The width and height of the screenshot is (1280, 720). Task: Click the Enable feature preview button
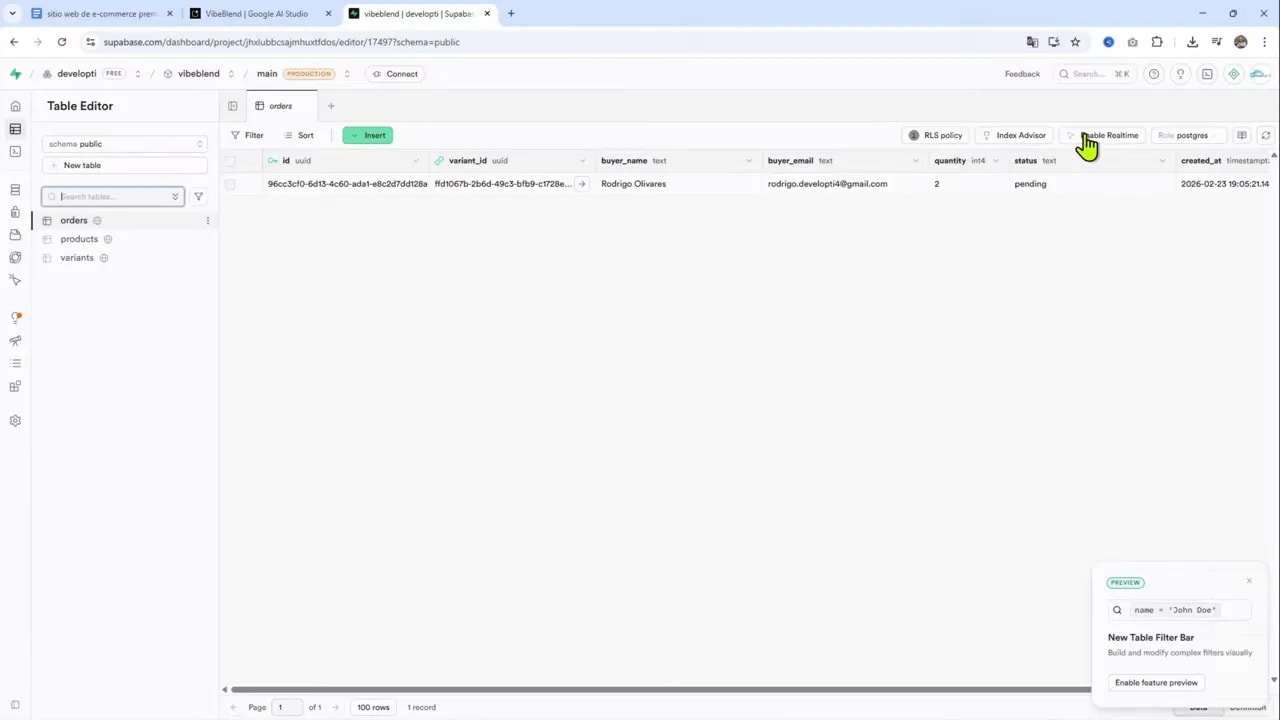(x=1156, y=682)
